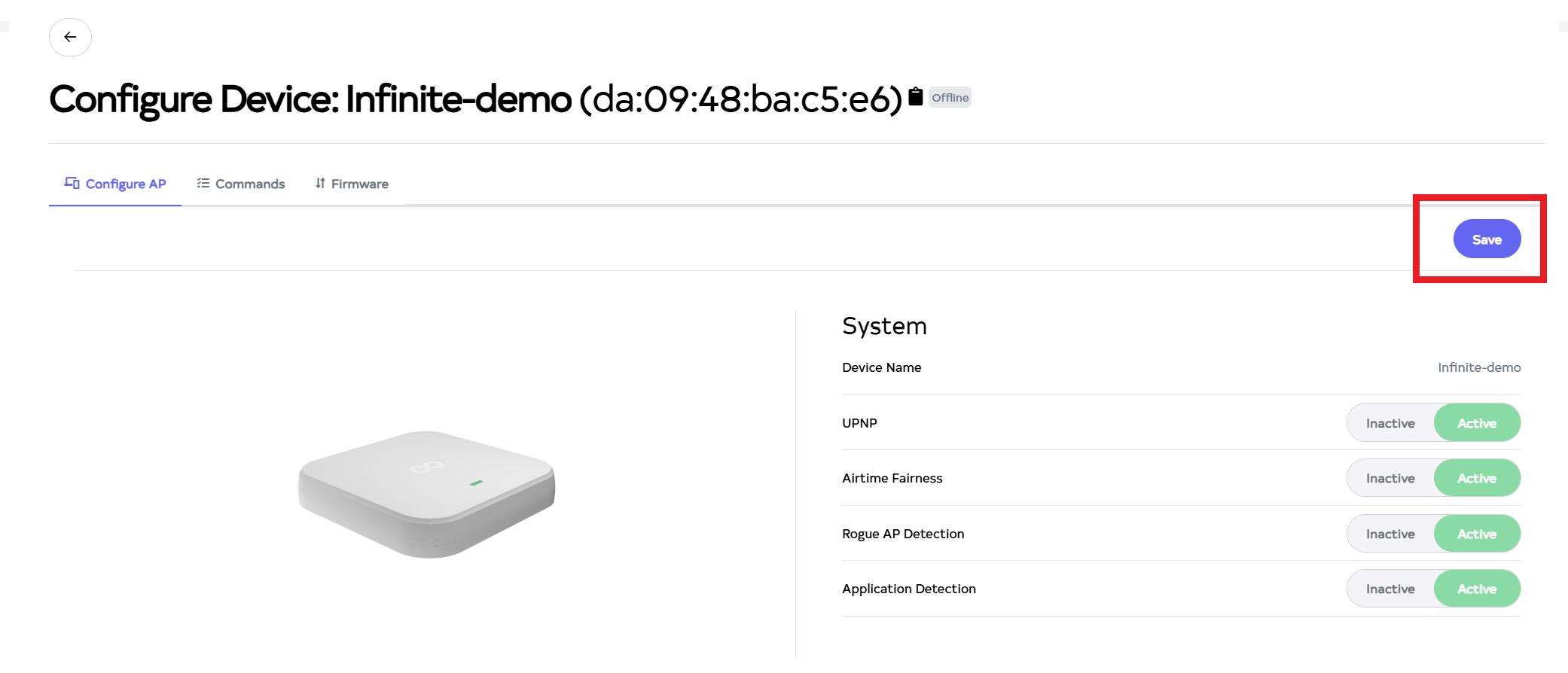Screen dimensions: 1568x673
Task: Set UPNP to Inactive
Action: tap(1390, 423)
